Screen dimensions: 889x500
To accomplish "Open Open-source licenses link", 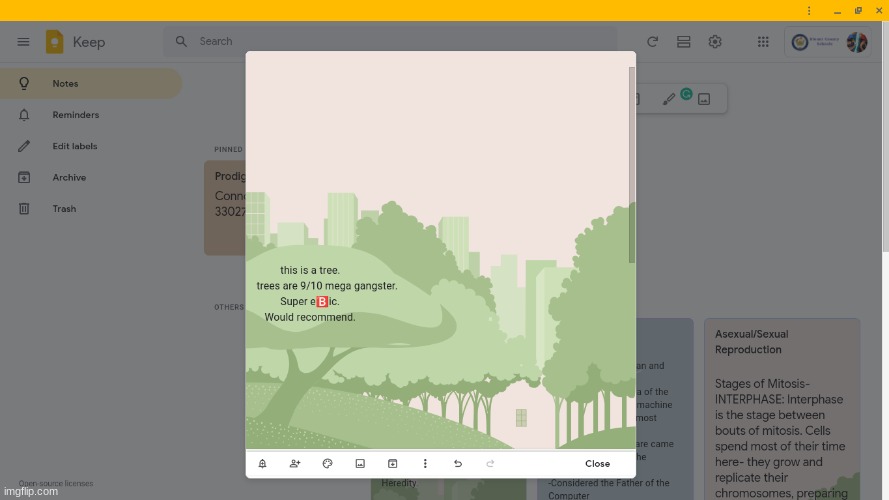I will 56,484.
